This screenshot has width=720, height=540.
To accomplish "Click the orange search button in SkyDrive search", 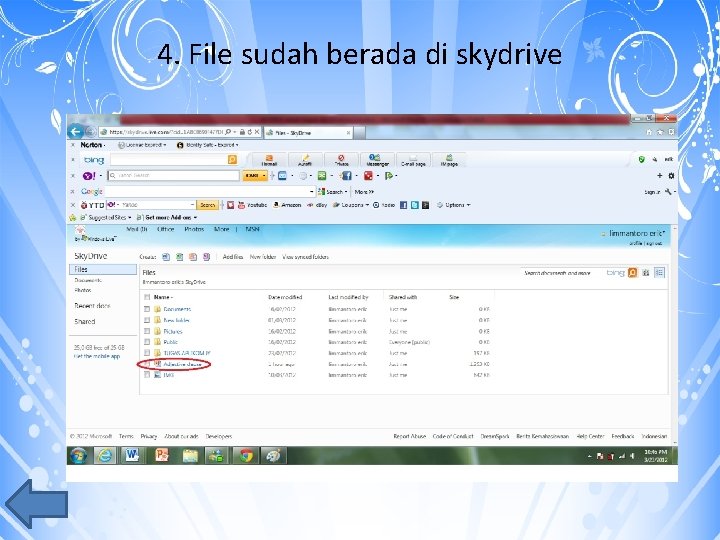I will 632,273.
